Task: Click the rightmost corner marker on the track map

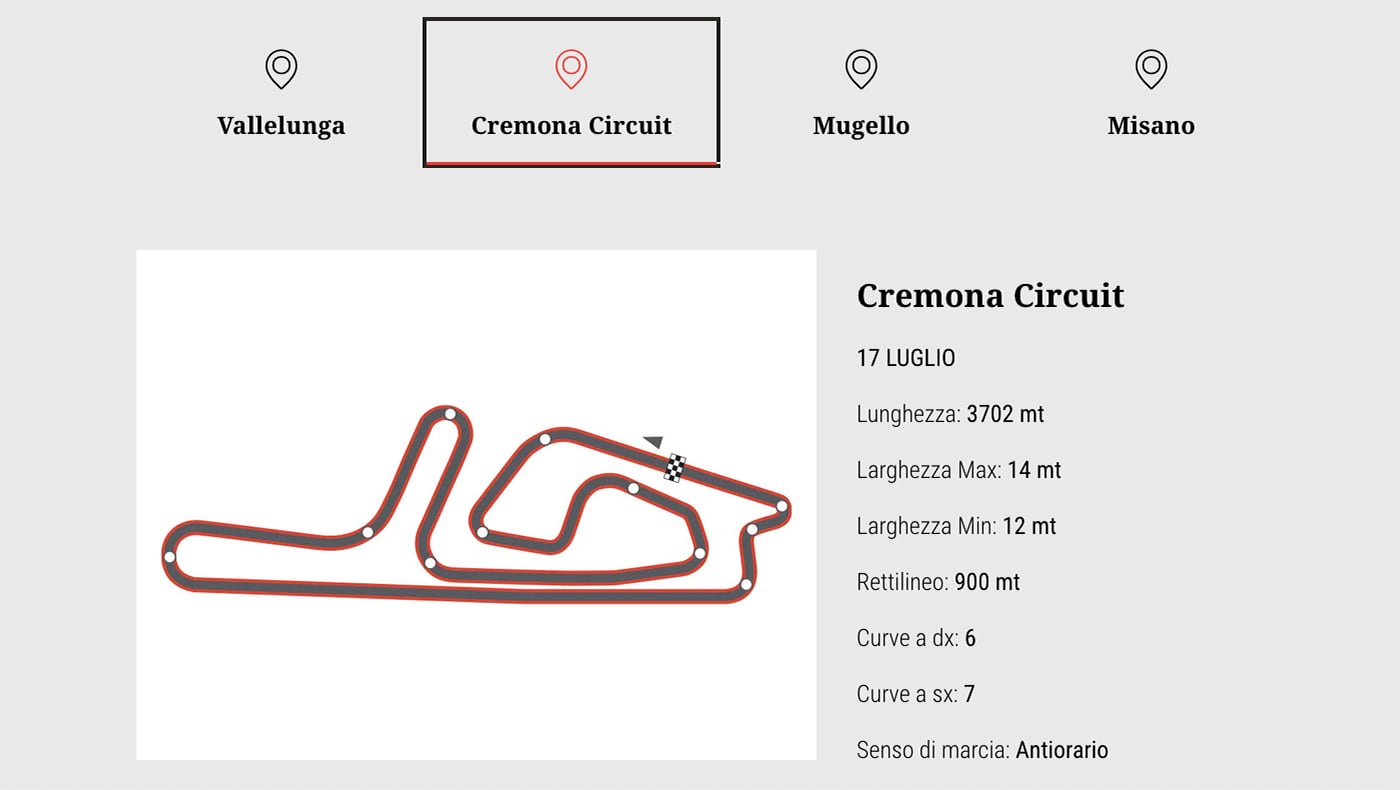Action: [782, 506]
